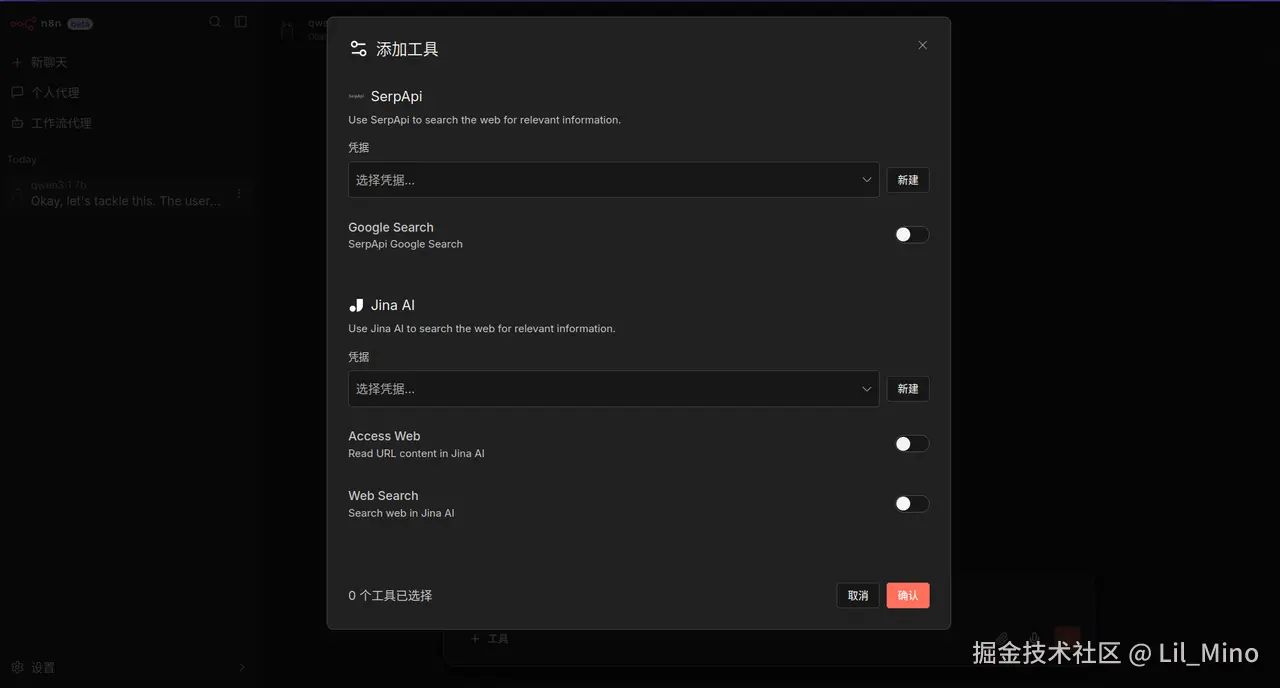This screenshot has width=1280, height=688.
Task: Open chat options three-dot menu
Action: coord(239,193)
